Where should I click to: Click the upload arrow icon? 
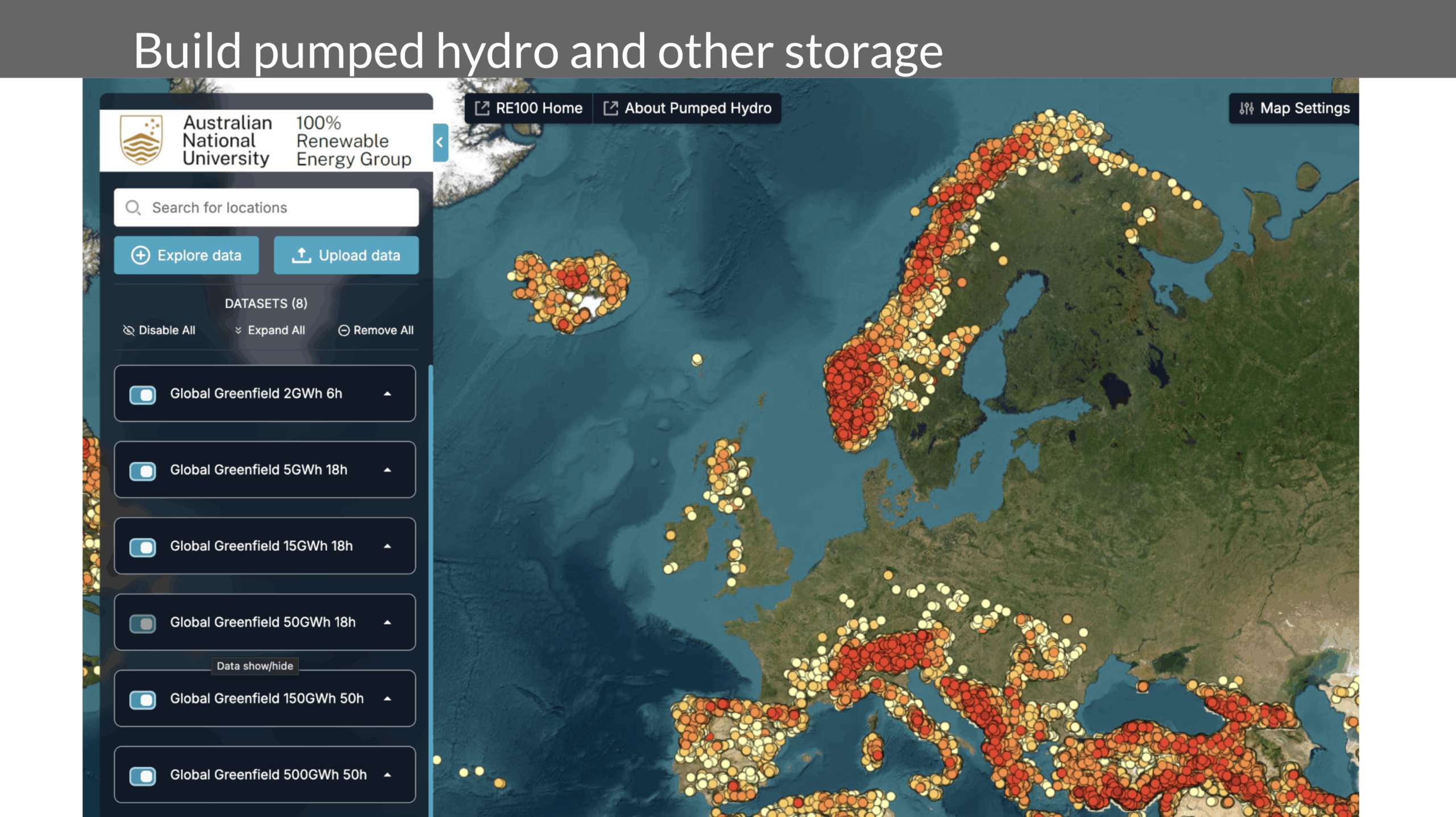(x=301, y=255)
